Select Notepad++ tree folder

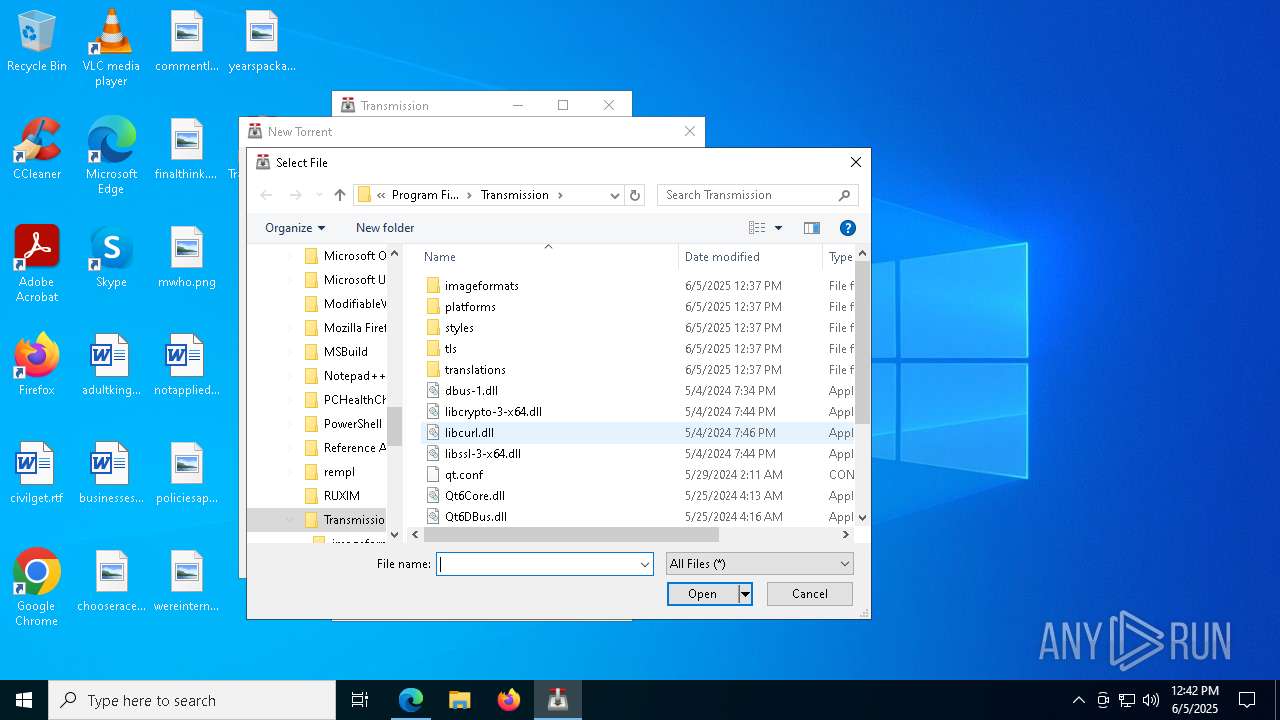(345, 376)
